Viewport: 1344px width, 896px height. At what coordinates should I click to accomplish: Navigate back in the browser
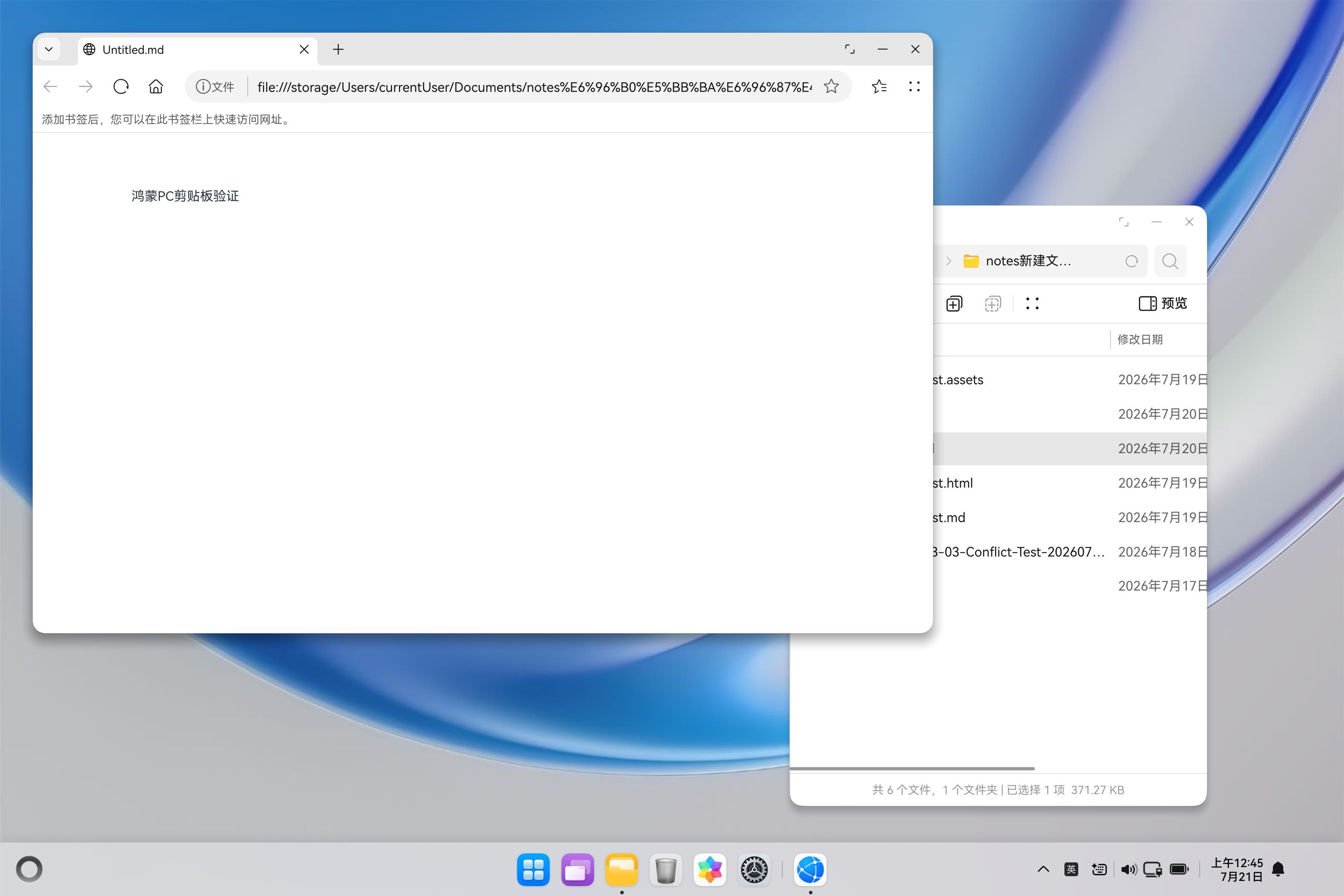[x=50, y=86]
